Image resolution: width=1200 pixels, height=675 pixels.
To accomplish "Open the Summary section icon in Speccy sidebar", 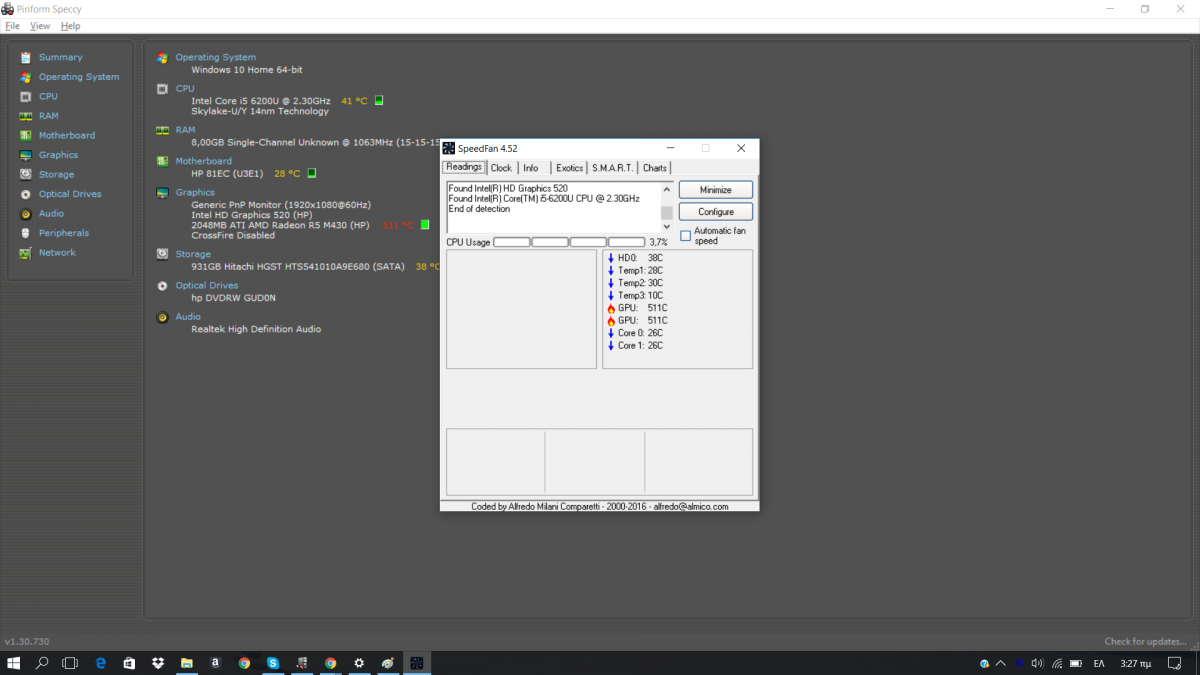I will pyautogui.click(x=26, y=57).
